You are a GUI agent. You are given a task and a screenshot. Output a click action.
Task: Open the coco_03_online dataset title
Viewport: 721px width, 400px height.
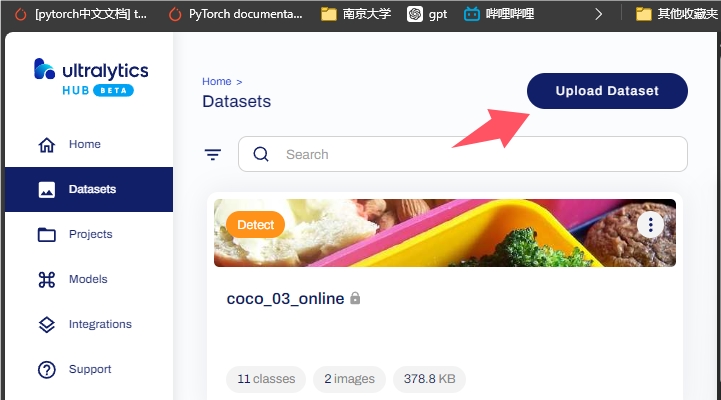coord(285,298)
